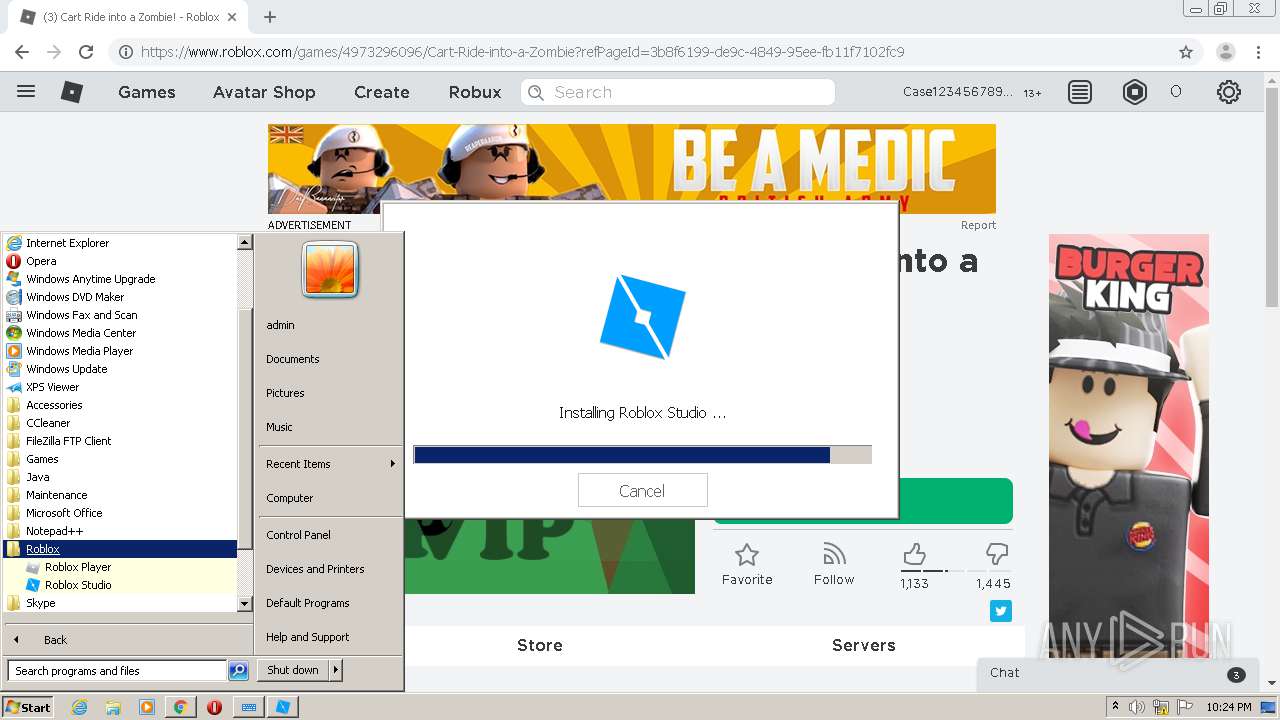The width and height of the screenshot is (1280, 720).
Task: Expand the Java folder
Action: tap(38, 477)
